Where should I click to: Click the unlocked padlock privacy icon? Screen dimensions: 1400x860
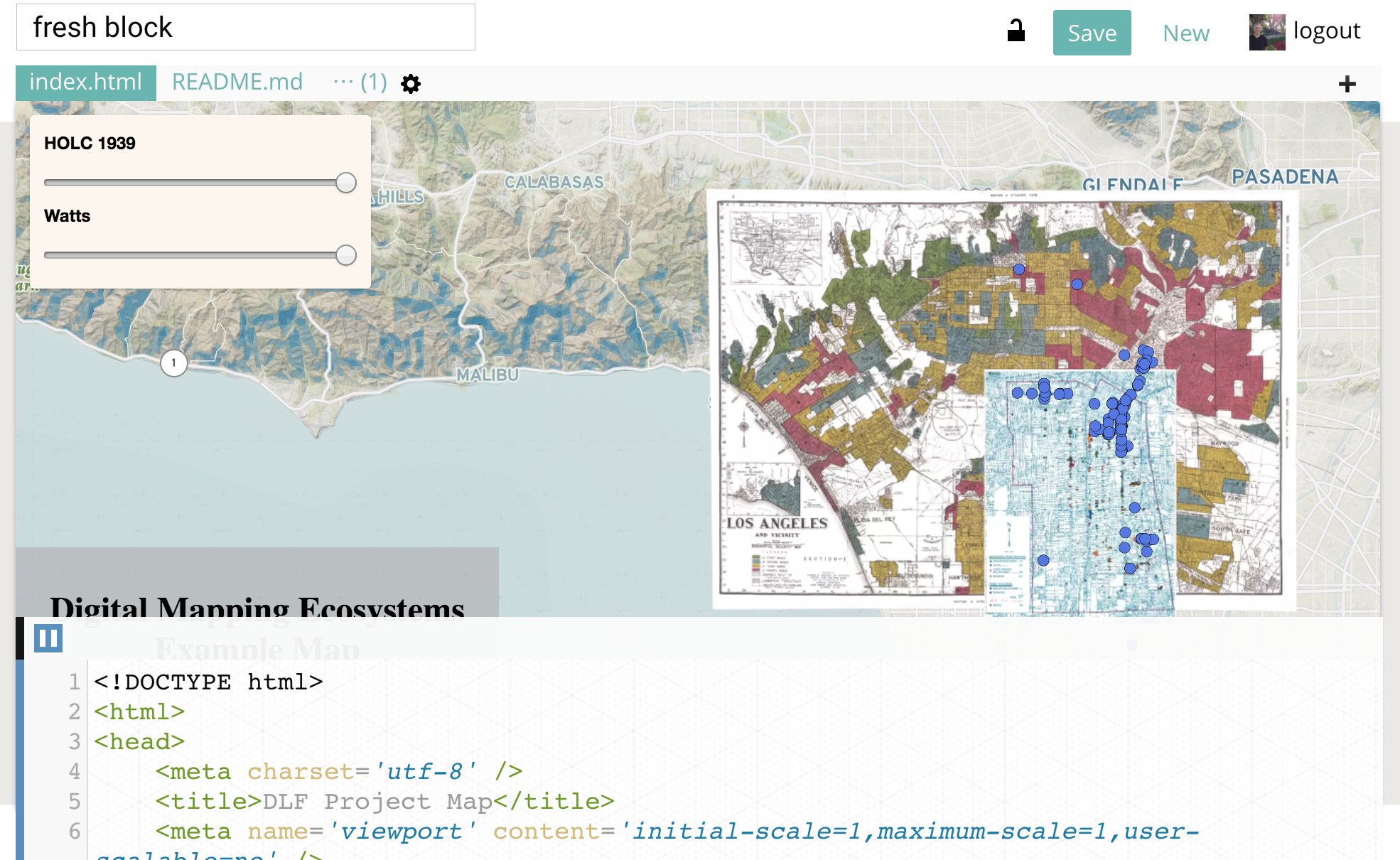tap(1016, 31)
